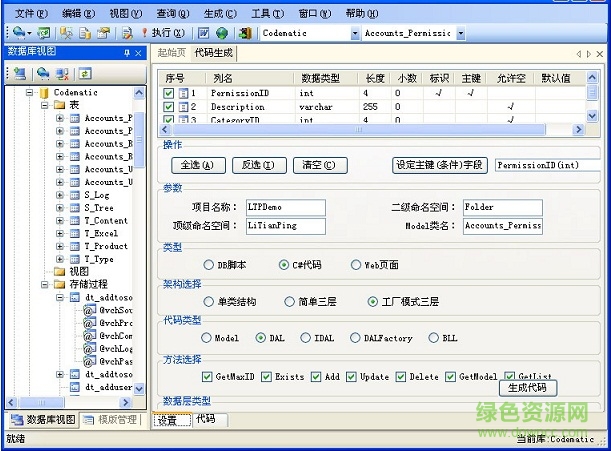Collapse the 表 folder node

44,105
